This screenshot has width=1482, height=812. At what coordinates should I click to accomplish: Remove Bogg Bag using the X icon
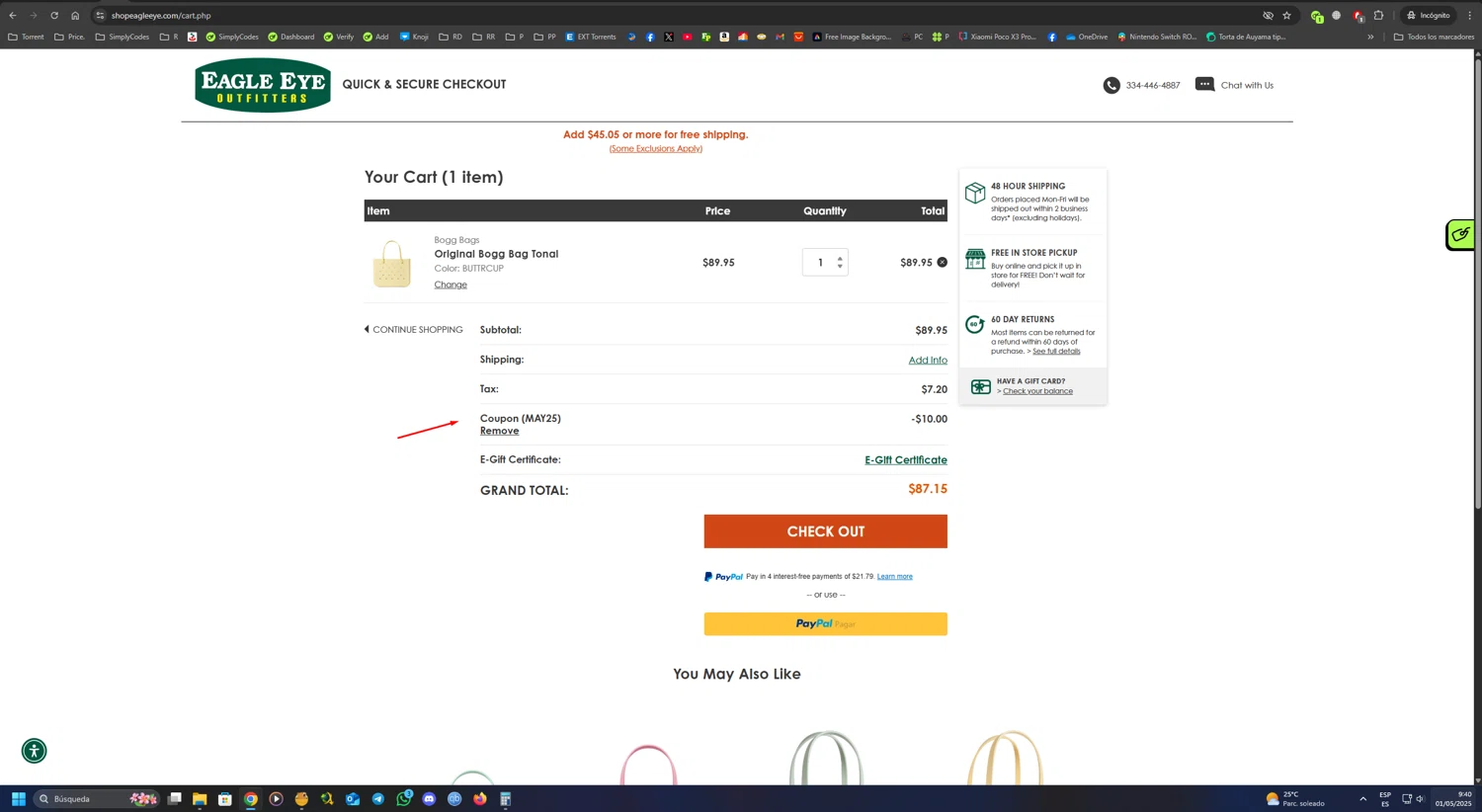coord(942,263)
